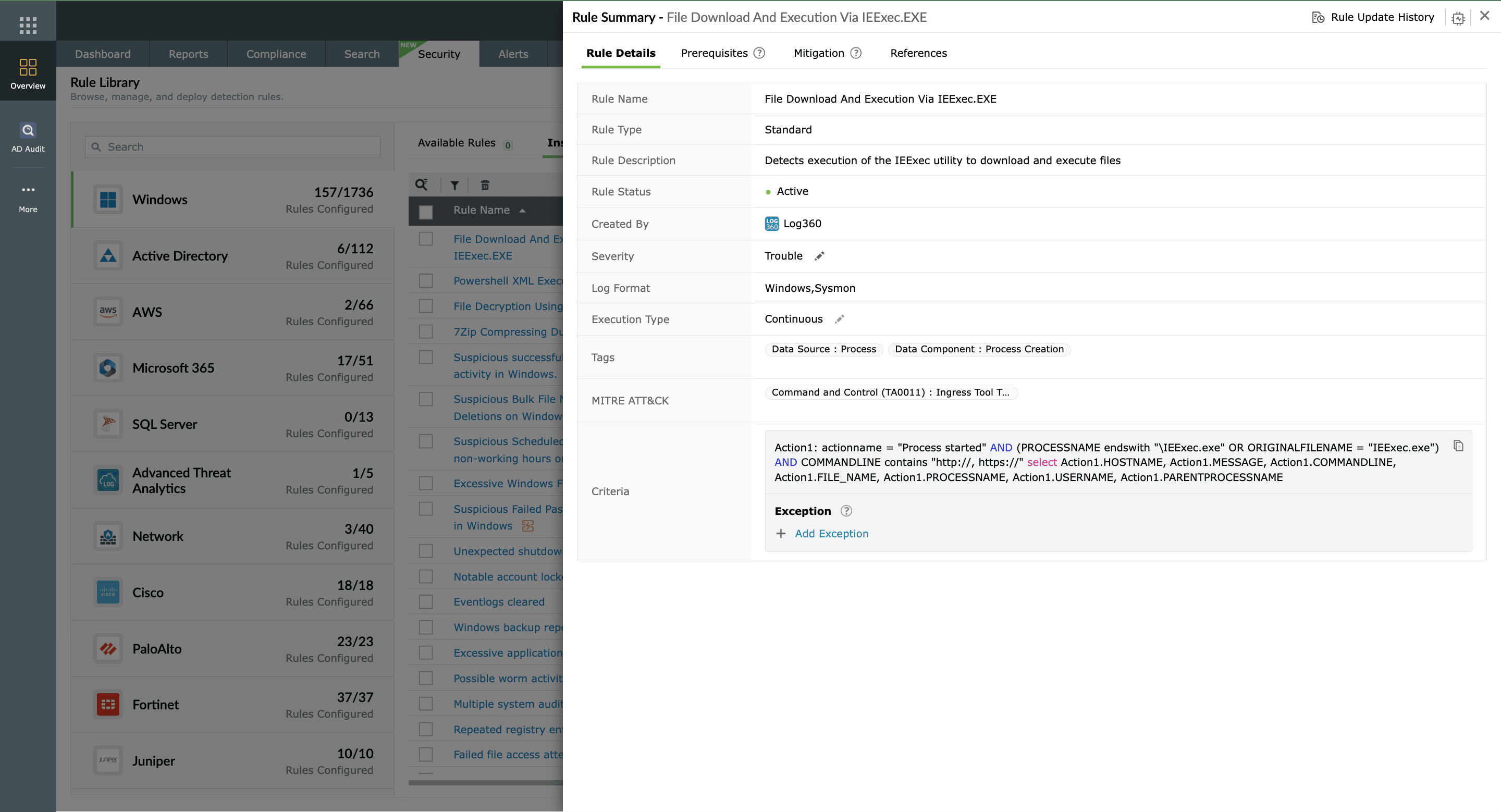Toggle the Rule Name sort order arrow

tap(523, 211)
